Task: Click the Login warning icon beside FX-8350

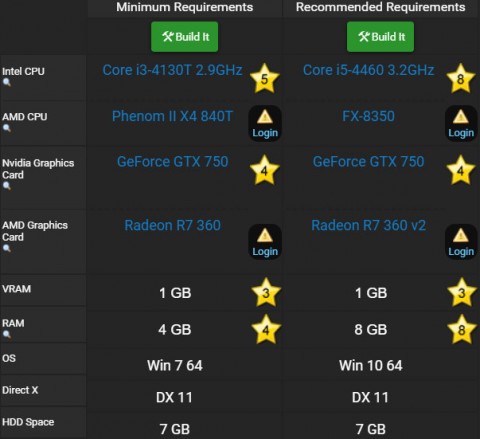Action: coord(461,124)
